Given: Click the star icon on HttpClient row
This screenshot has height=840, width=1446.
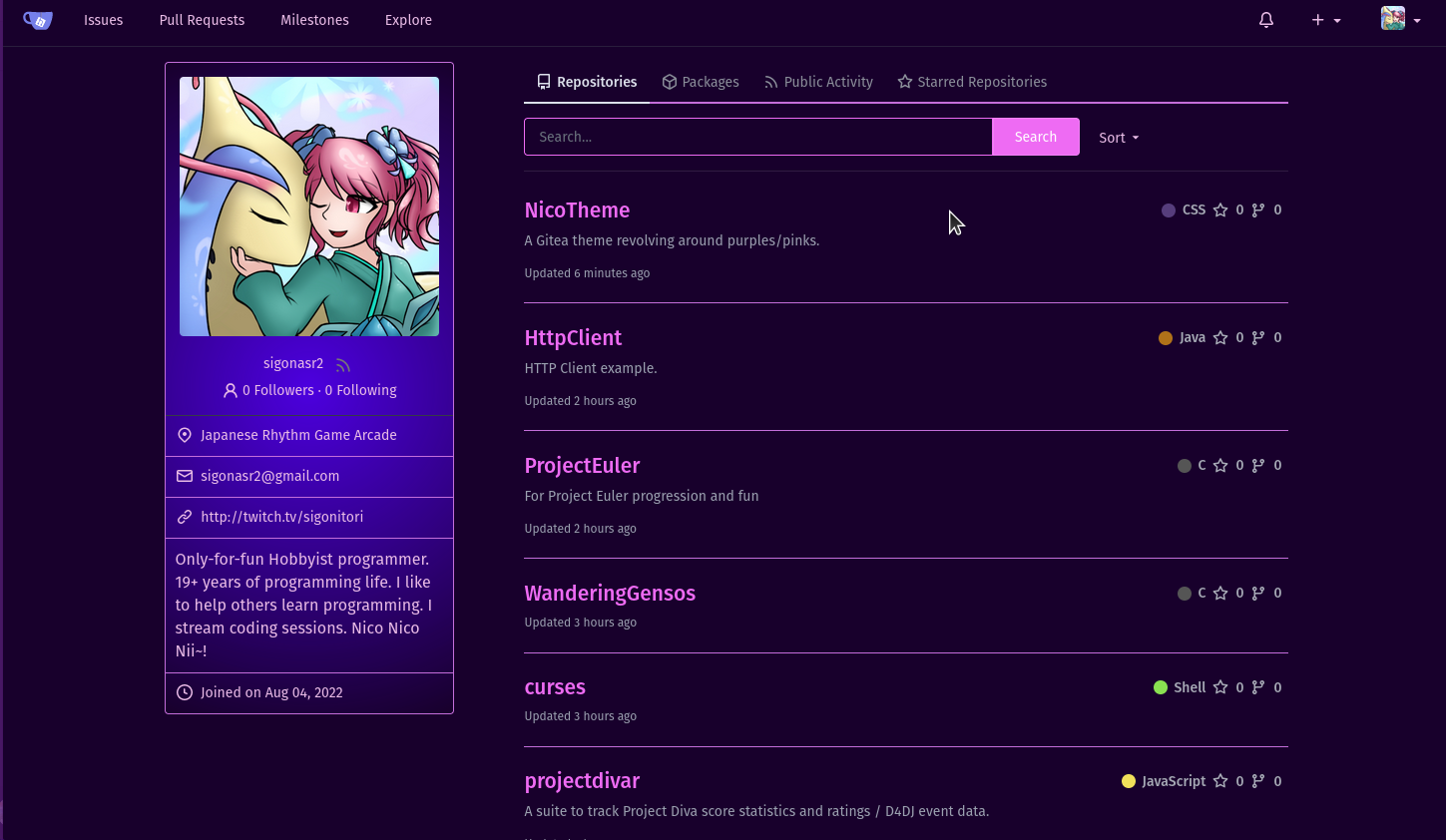Looking at the screenshot, I should click(x=1220, y=338).
